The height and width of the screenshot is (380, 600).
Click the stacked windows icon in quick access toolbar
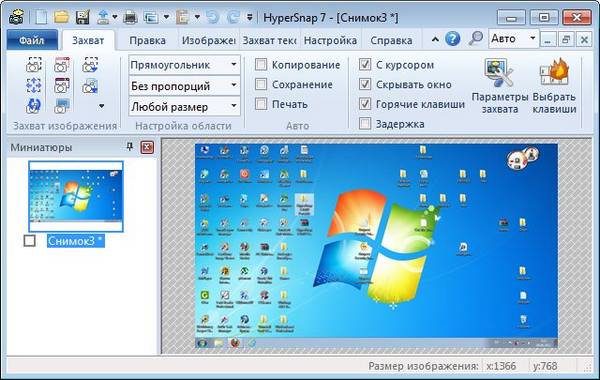coord(151,17)
